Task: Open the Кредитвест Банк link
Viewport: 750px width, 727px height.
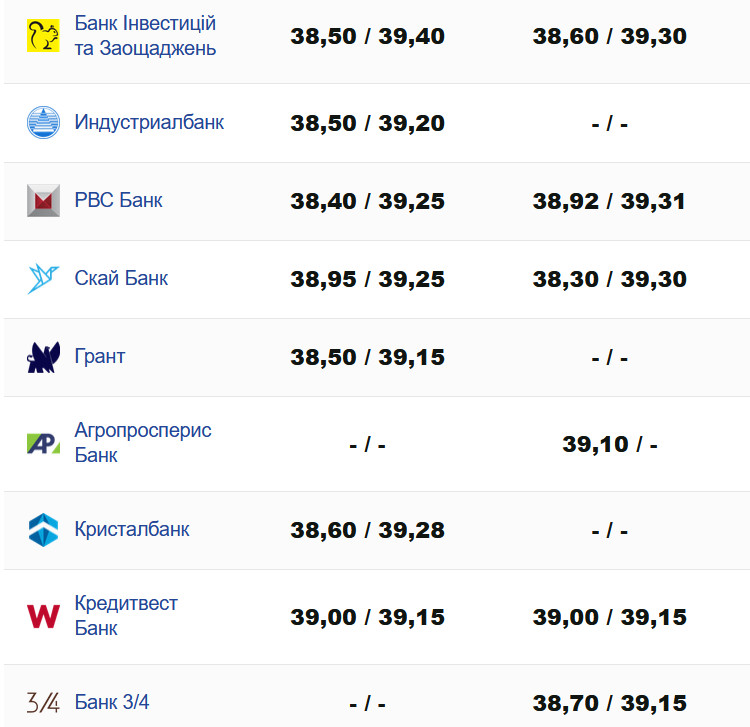Action: (126, 616)
